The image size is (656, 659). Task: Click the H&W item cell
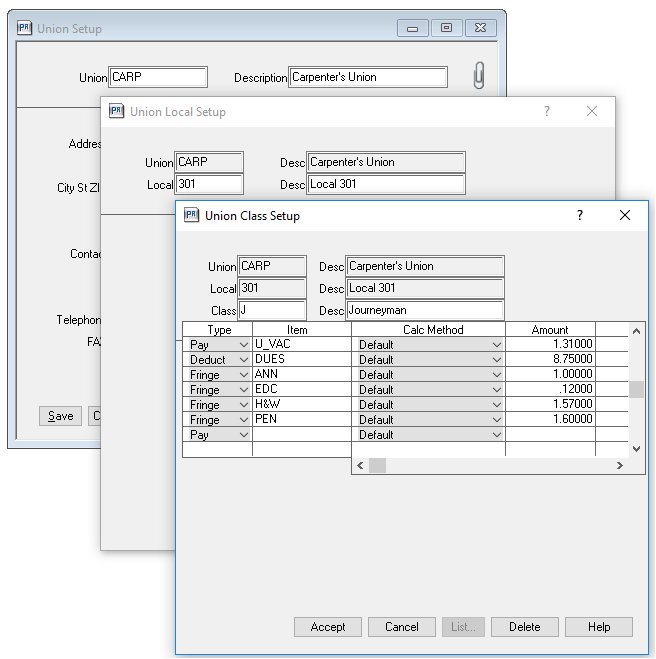pos(302,405)
